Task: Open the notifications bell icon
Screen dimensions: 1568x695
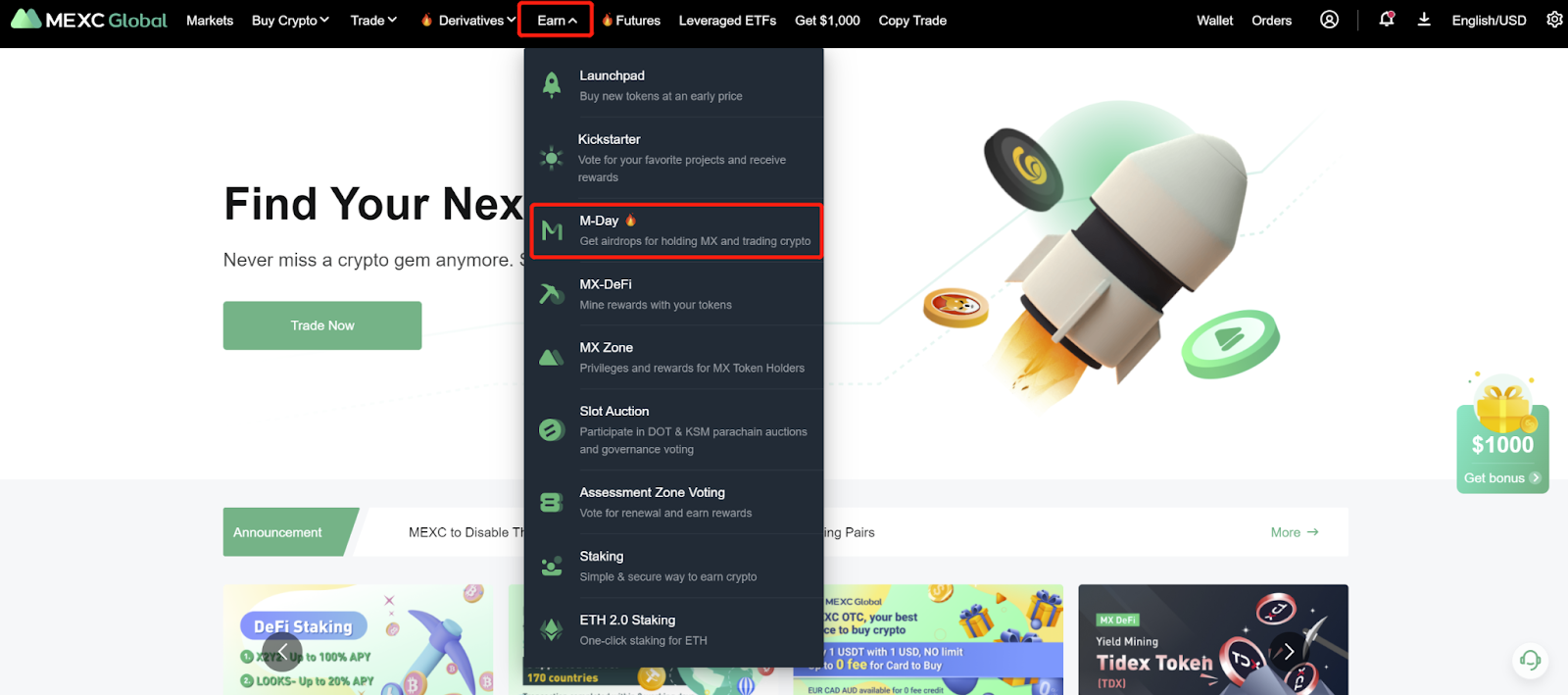Action: [x=1387, y=20]
